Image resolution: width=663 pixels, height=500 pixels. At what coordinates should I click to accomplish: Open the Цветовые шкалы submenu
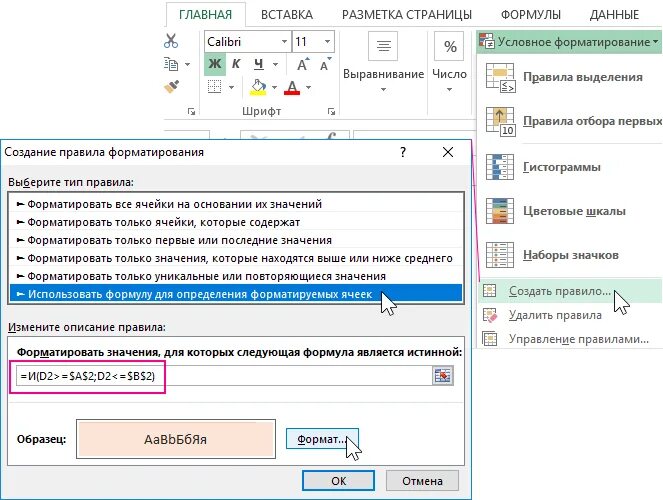pyautogui.click(x=570, y=211)
